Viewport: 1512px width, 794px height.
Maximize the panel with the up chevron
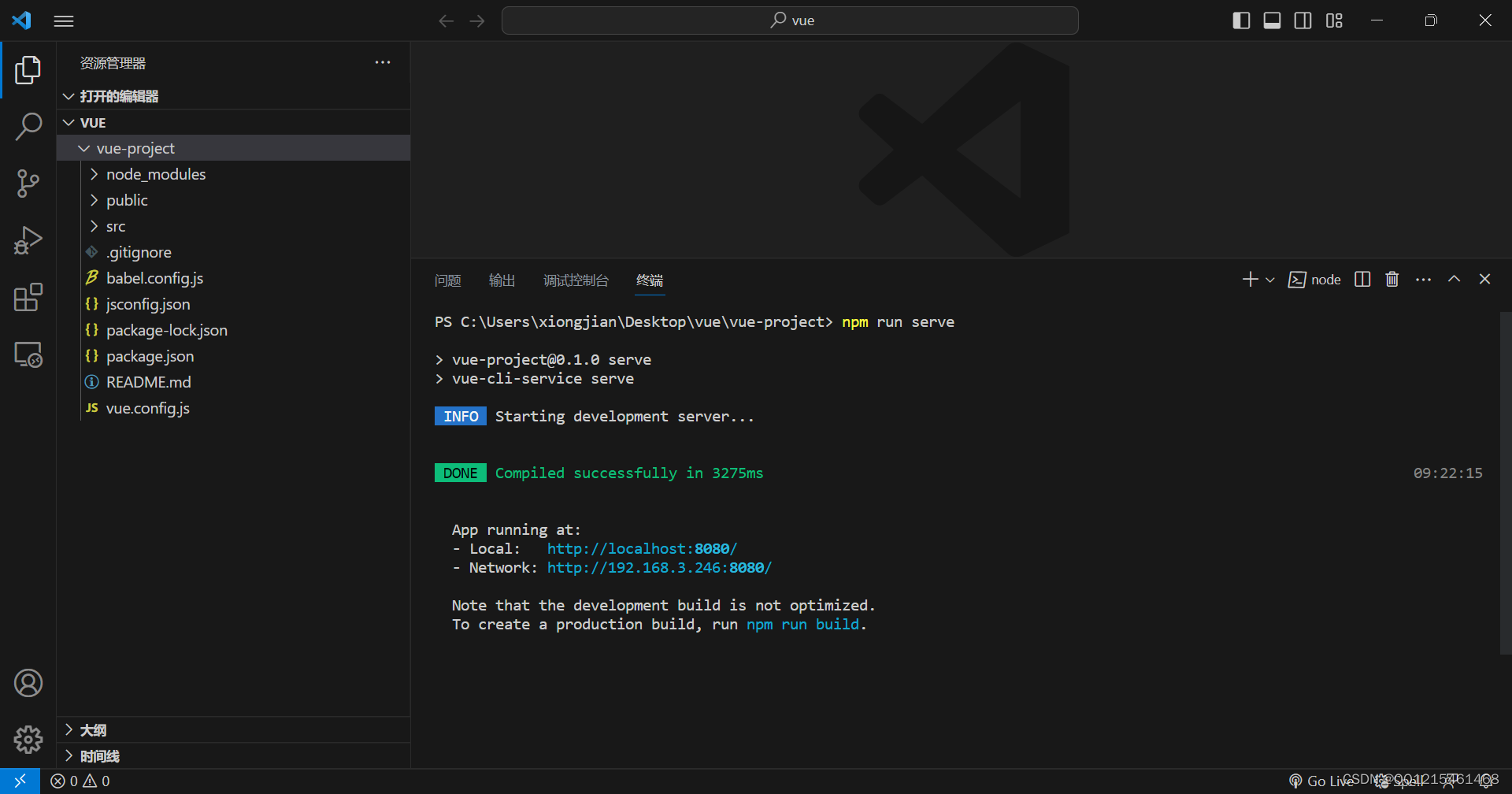[1455, 280]
